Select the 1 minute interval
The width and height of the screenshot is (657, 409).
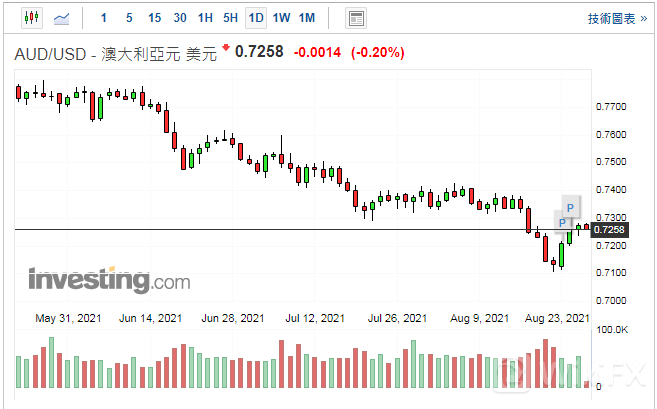click(x=103, y=18)
